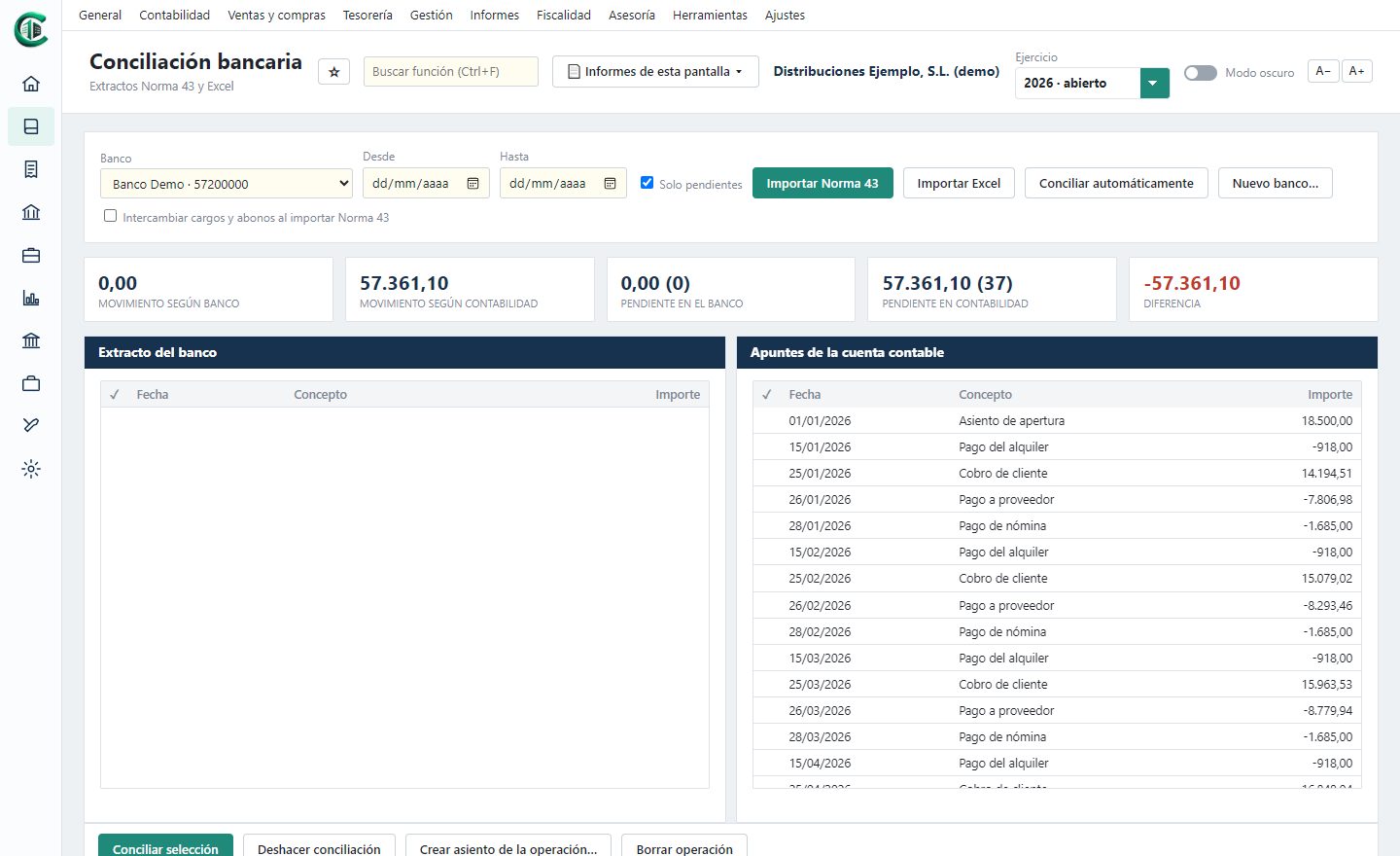Click Importar Norma 43 button
This screenshot has width=1400, height=856.
point(822,183)
